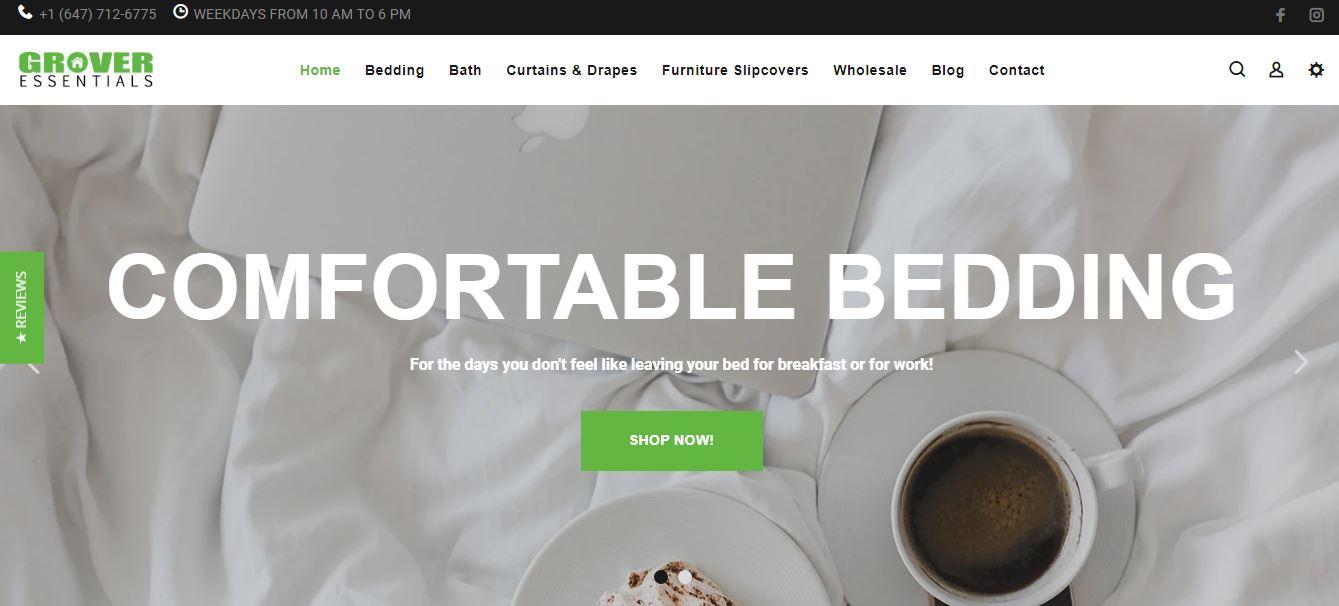
Task: Visit the Facebook page icon
Action: [1280, 15]
